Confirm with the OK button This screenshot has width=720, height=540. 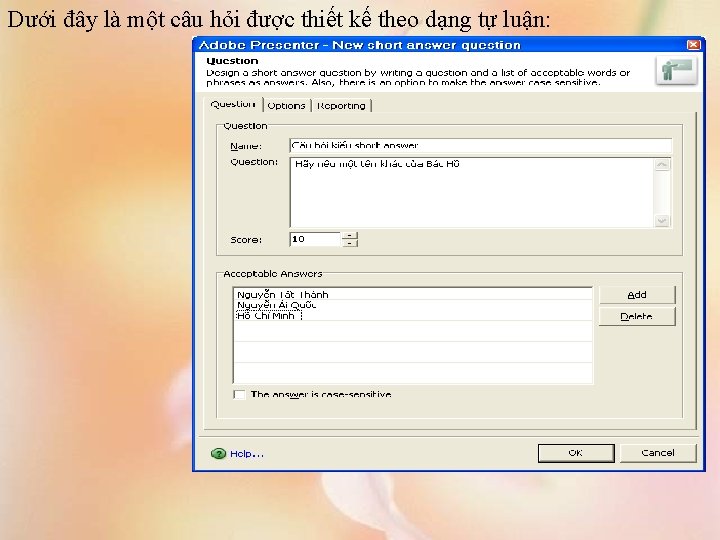click(x=576, y=453)
